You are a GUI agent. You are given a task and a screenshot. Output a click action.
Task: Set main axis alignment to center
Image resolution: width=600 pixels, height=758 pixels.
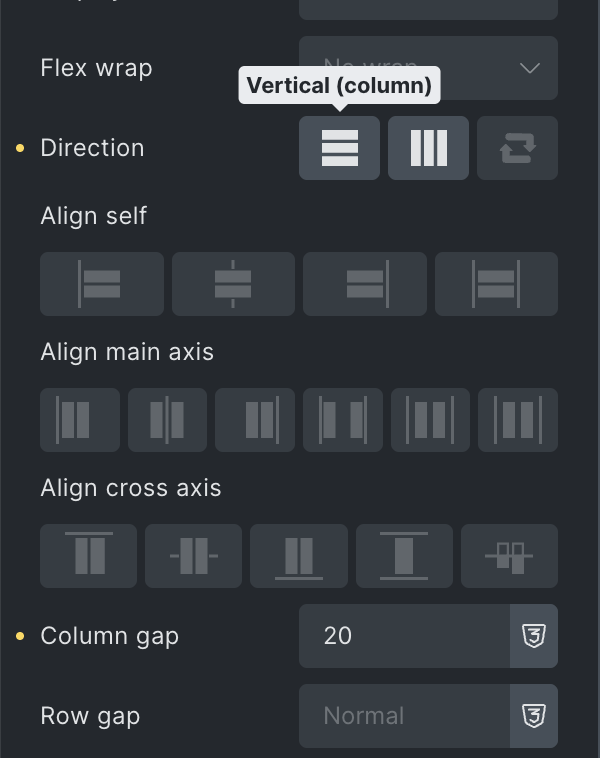pos(167,420)
